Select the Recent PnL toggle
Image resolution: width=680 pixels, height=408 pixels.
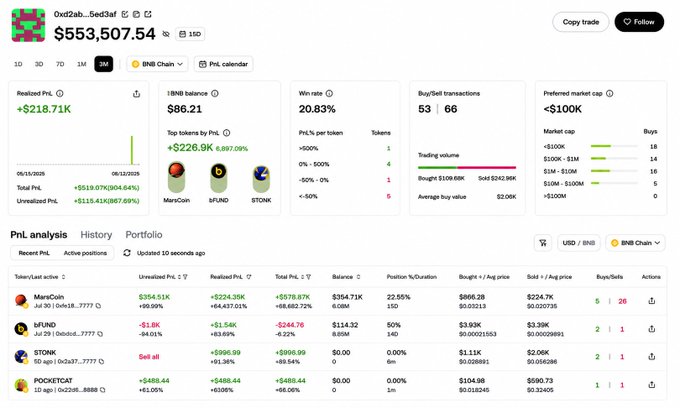[34, 253]
